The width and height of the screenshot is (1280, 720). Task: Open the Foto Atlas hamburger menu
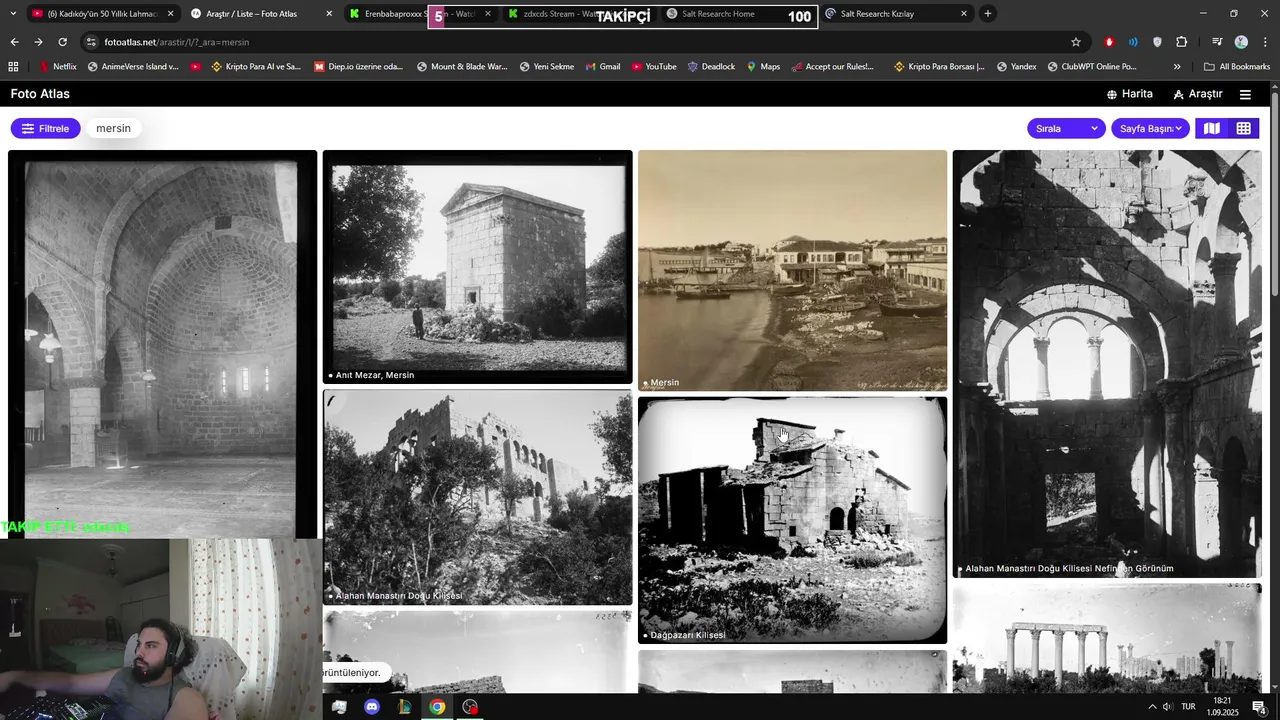coord(1245,94)
